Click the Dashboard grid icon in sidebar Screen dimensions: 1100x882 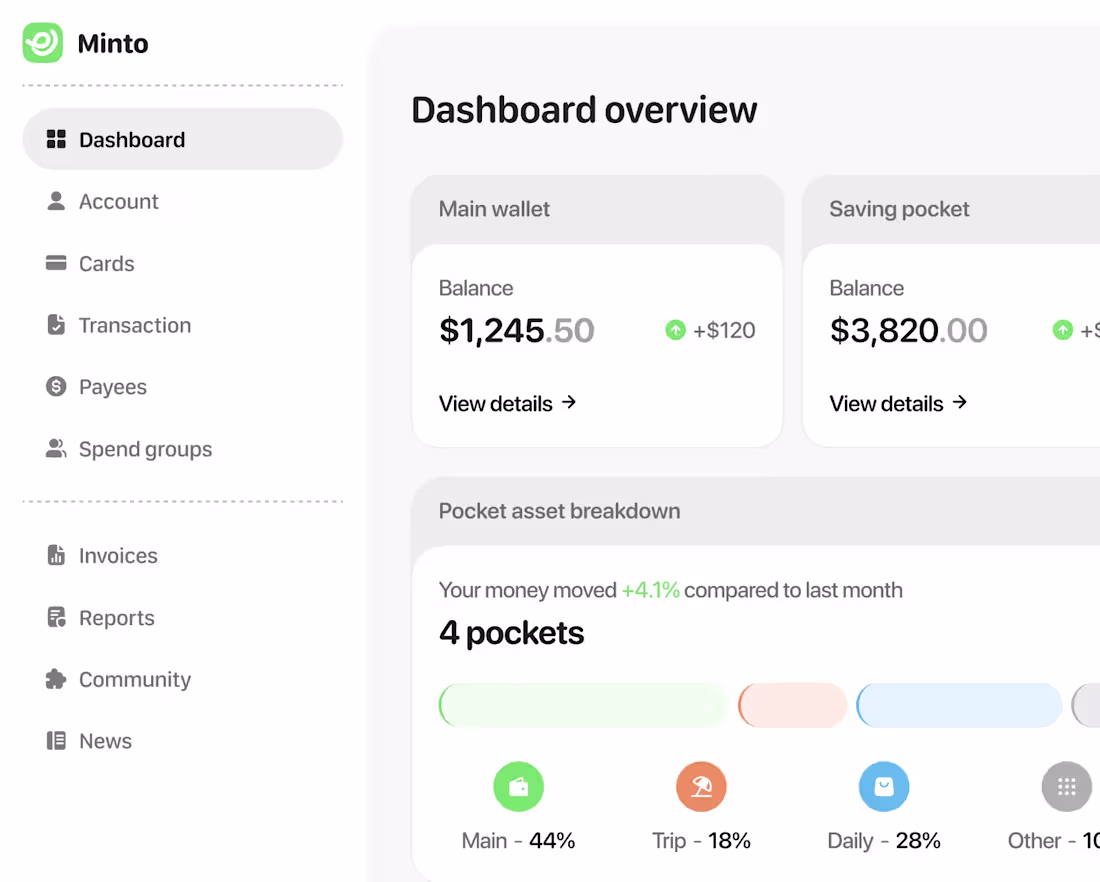pos(56,140)
